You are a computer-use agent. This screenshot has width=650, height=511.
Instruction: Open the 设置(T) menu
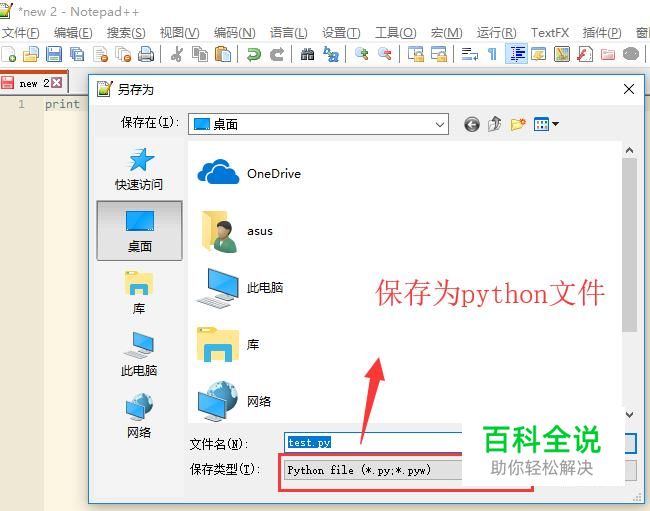[341, 33]
